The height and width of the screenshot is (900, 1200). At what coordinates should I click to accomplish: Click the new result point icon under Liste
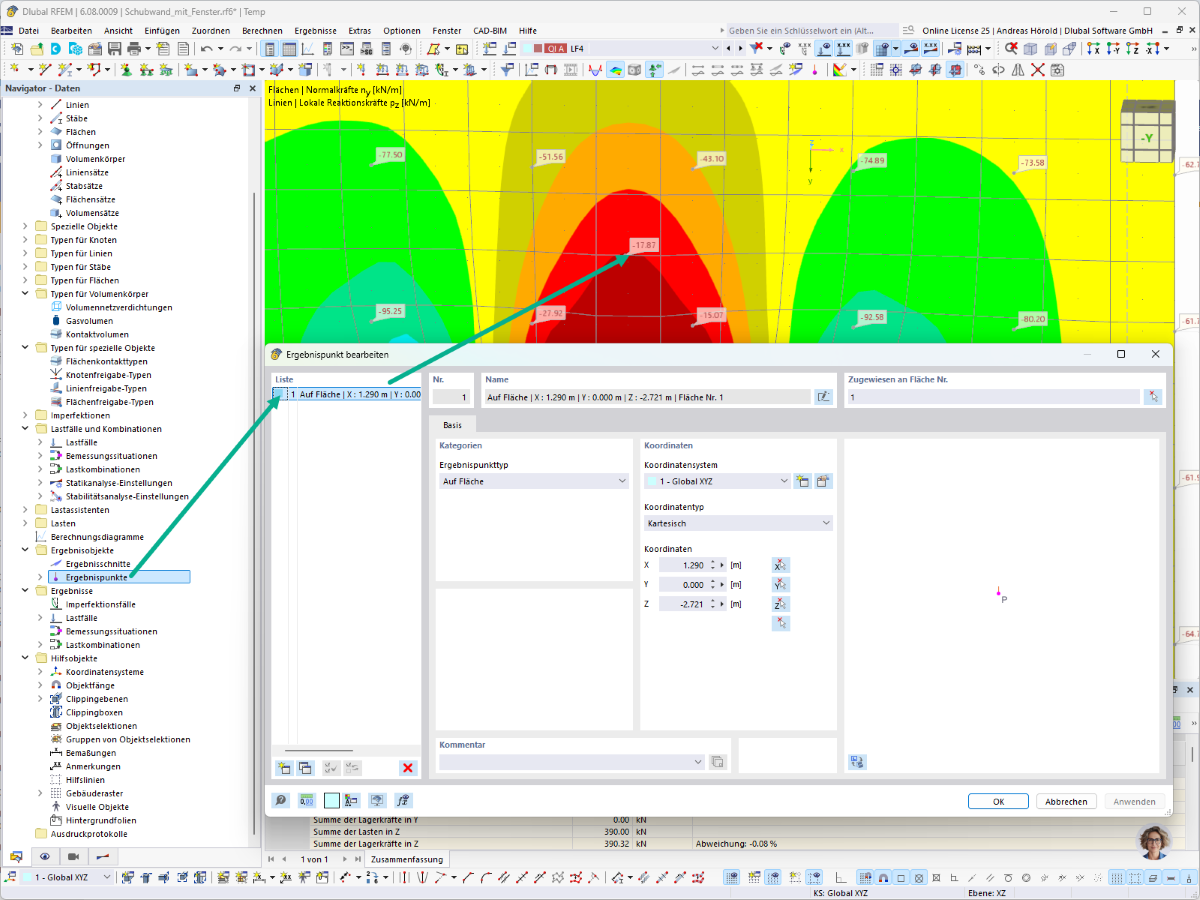tap(284, 768)
